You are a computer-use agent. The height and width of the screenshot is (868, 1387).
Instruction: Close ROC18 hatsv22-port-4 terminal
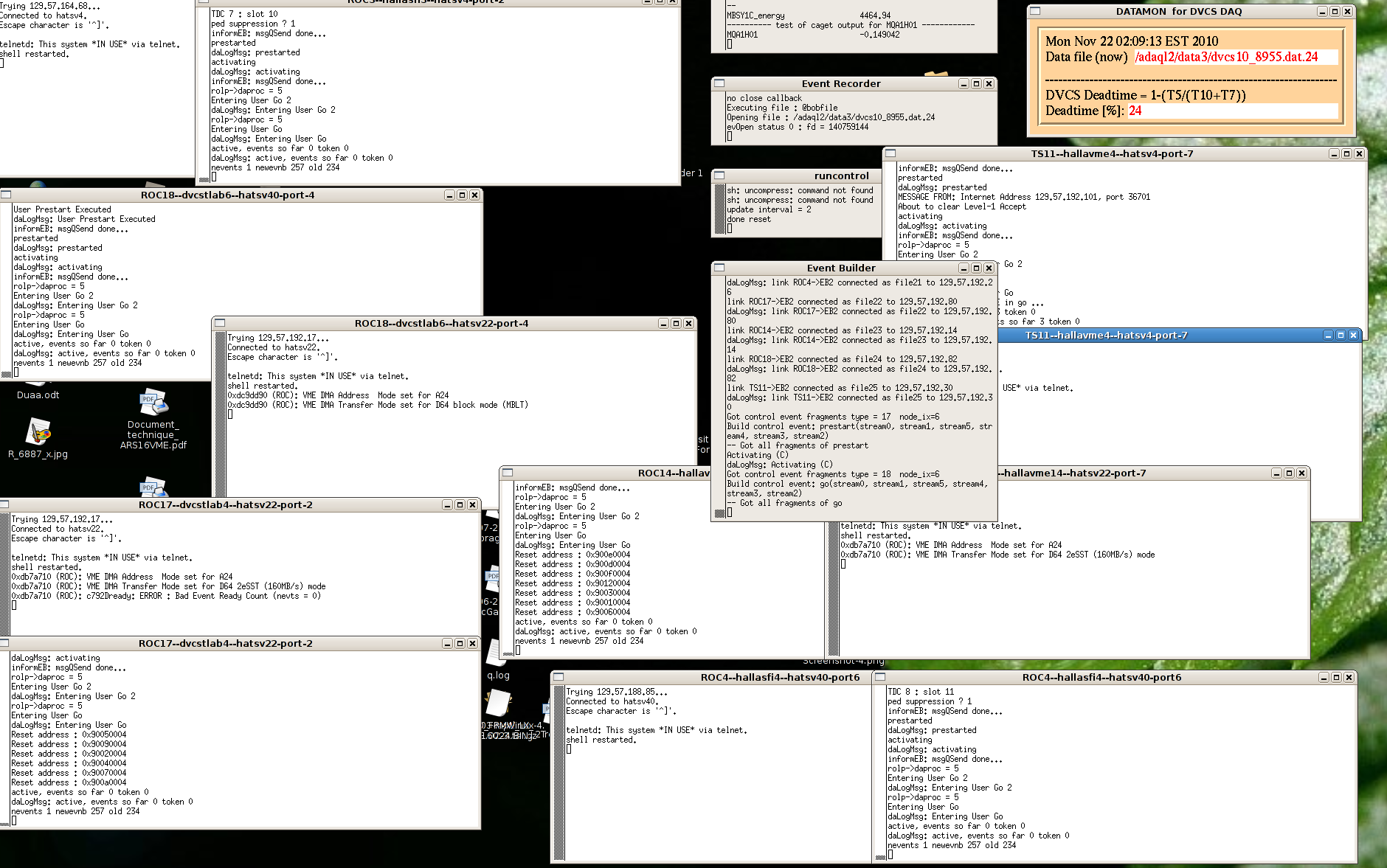[688, 324]
